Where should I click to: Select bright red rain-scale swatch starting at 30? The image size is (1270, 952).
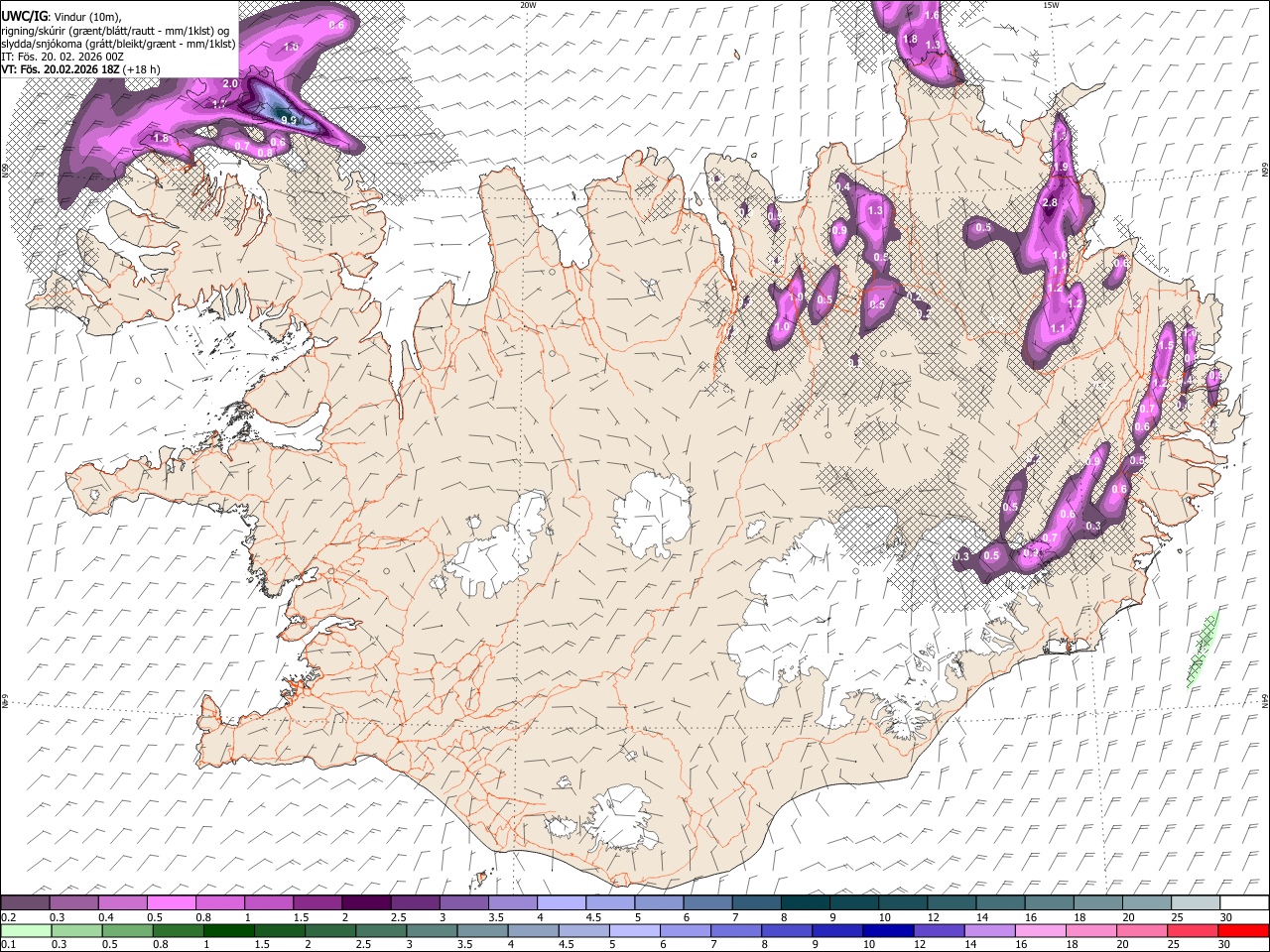coord(1244,930)
